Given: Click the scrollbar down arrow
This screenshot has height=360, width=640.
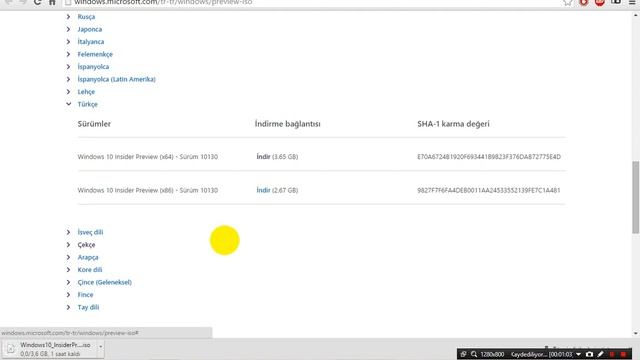Looking at the screenshot, I should pos(636,333).
